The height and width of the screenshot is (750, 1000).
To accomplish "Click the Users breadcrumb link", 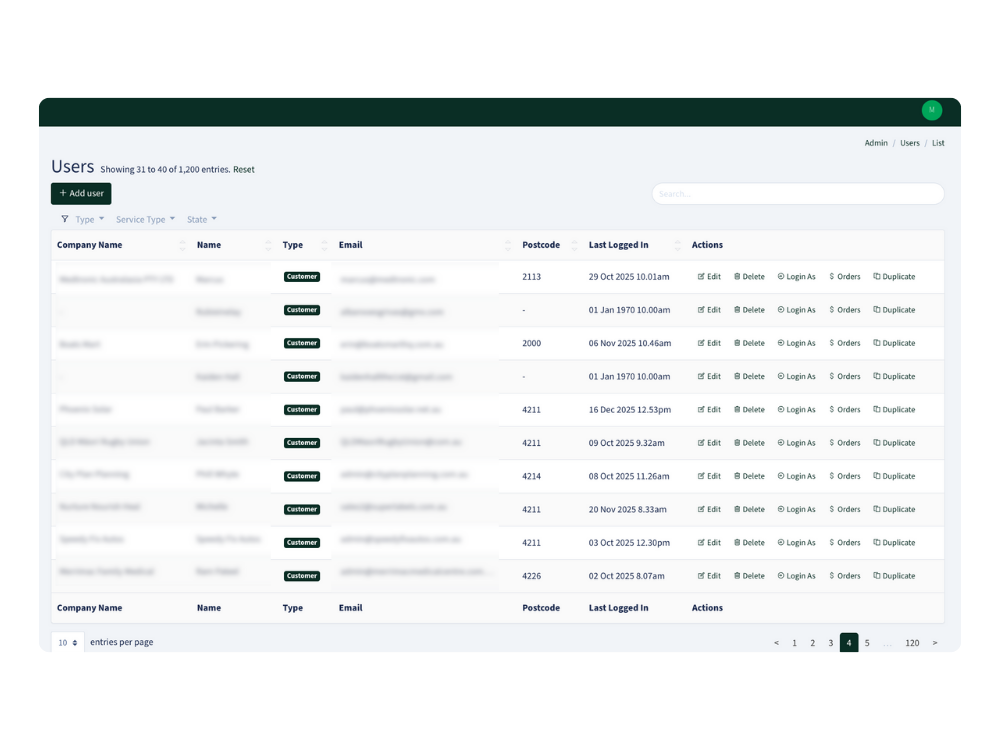I will pos(909,142).
